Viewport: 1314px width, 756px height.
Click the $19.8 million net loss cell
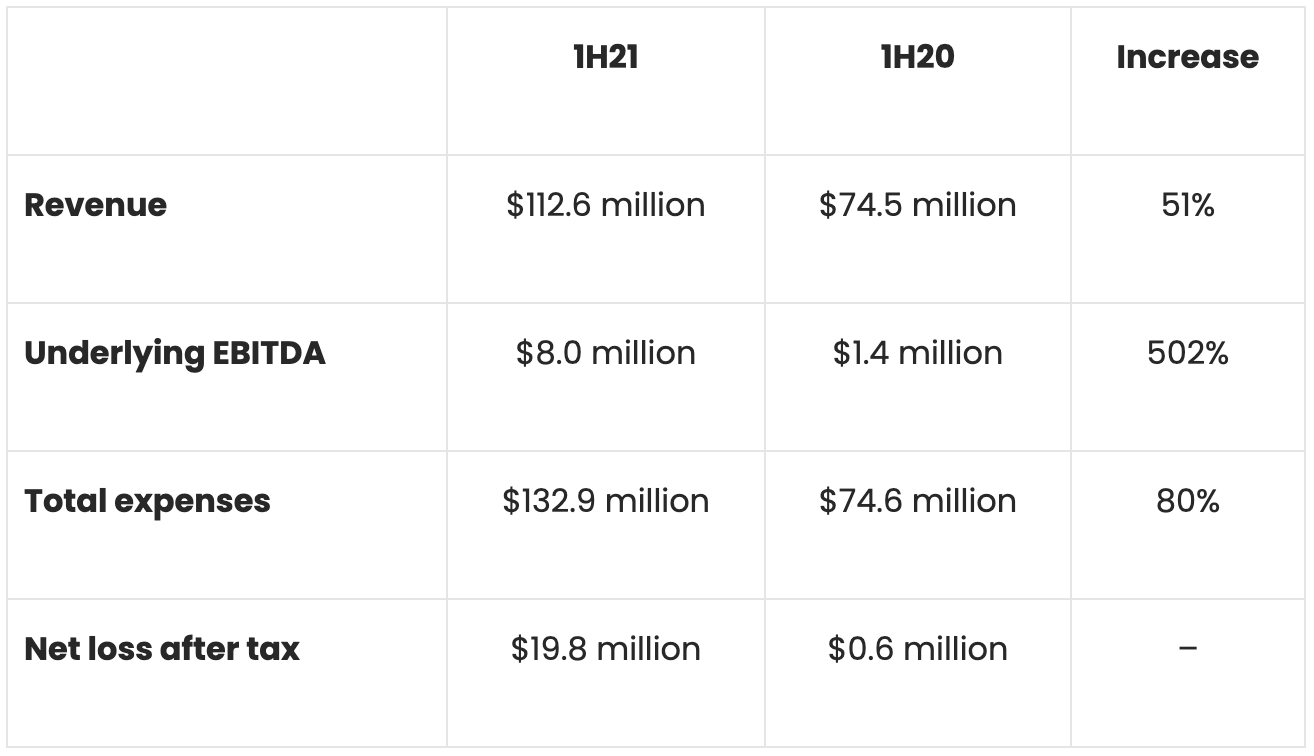click(605, 649)
